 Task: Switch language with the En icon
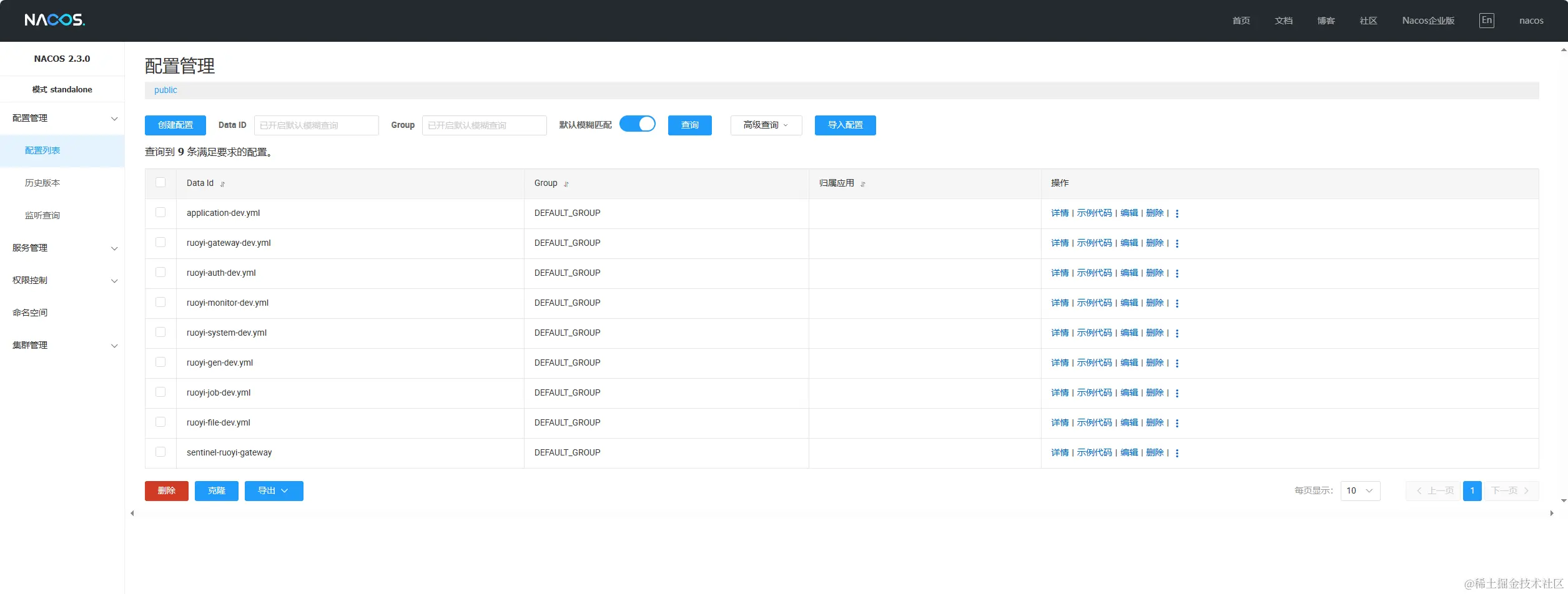(x=1487, y=21)
